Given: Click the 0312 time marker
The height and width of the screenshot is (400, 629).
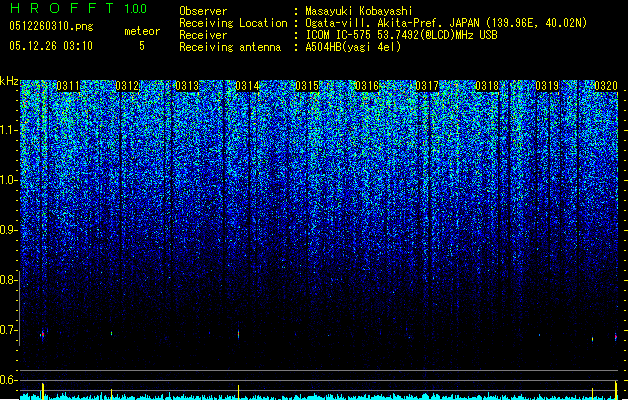Looking at the screenshot, I should [x=128, y=86].
